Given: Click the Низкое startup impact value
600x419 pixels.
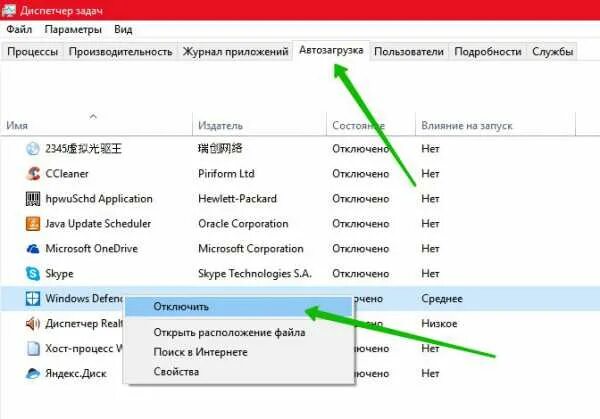Looking at the screenshot, I should click(439, 324).
